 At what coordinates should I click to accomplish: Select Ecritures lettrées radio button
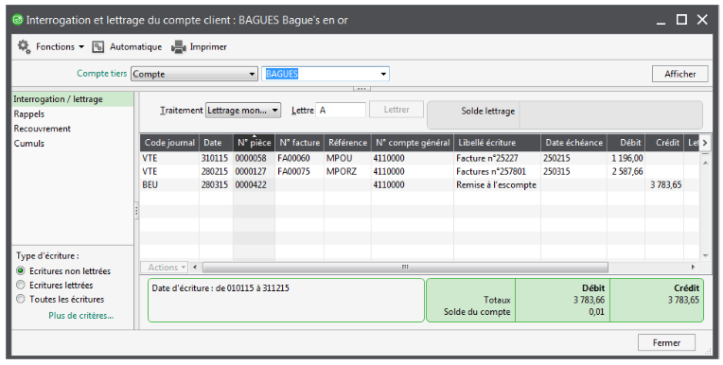pos(20,285)
